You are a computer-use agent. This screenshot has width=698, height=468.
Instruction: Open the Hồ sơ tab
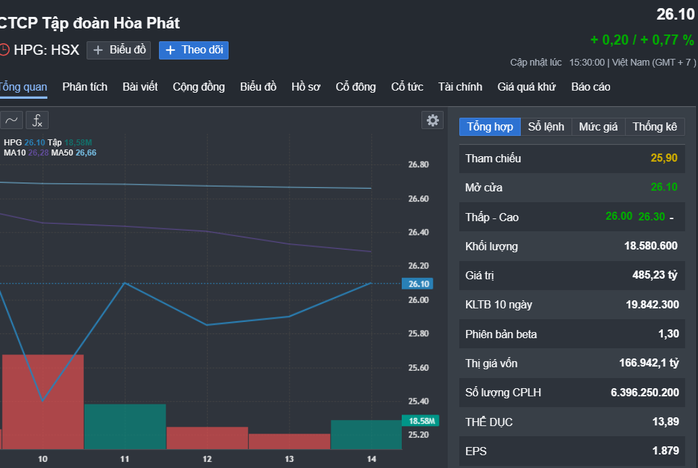click(x=306, y=87)
